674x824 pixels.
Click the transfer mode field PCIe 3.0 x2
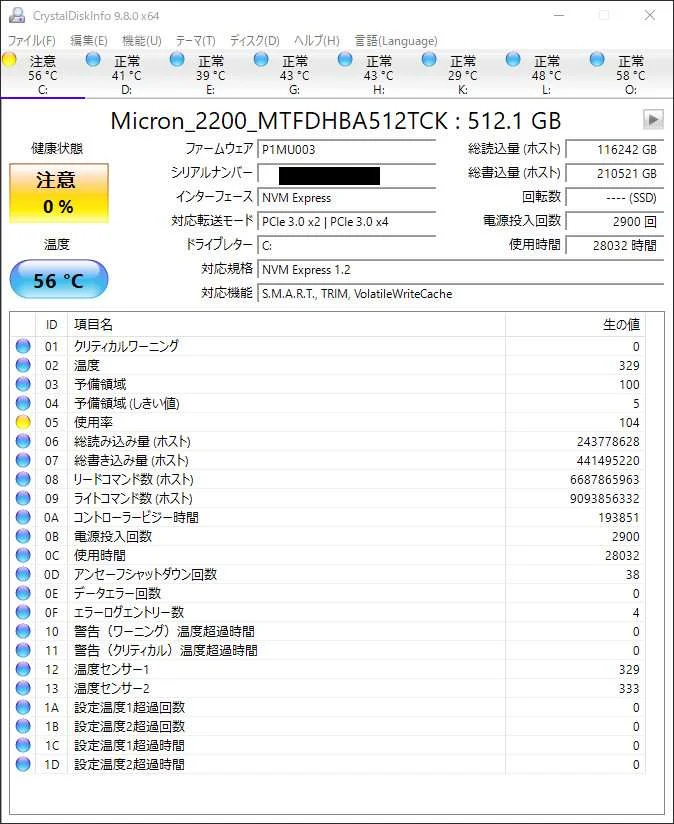[347, 222]
